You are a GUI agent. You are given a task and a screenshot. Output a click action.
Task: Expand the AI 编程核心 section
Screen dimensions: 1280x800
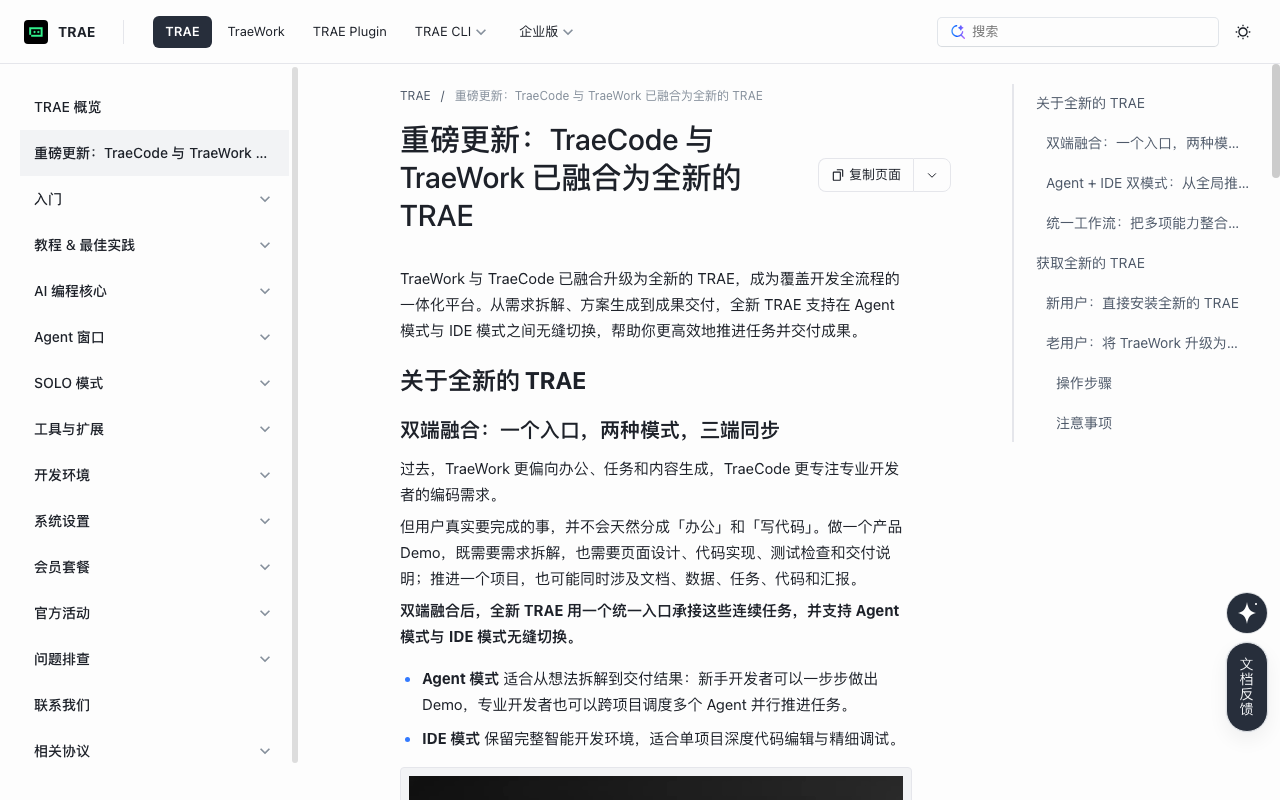click(x=154, y=291)
